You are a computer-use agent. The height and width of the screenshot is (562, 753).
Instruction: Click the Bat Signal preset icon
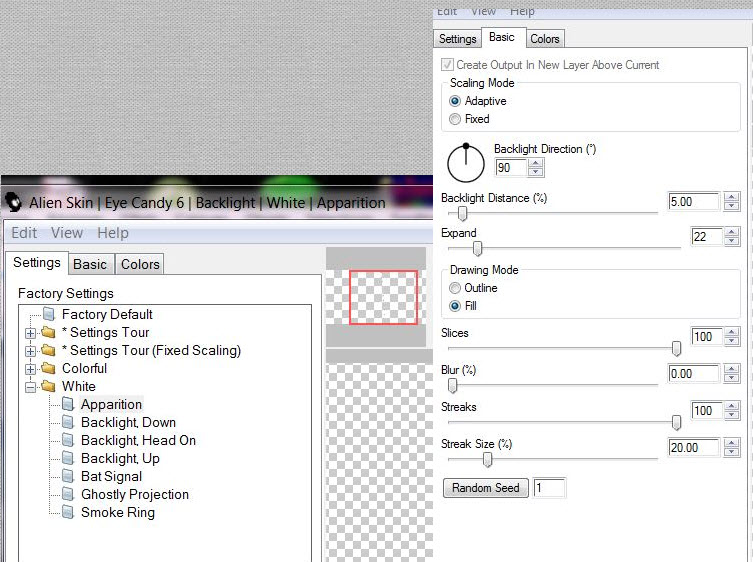68,476
